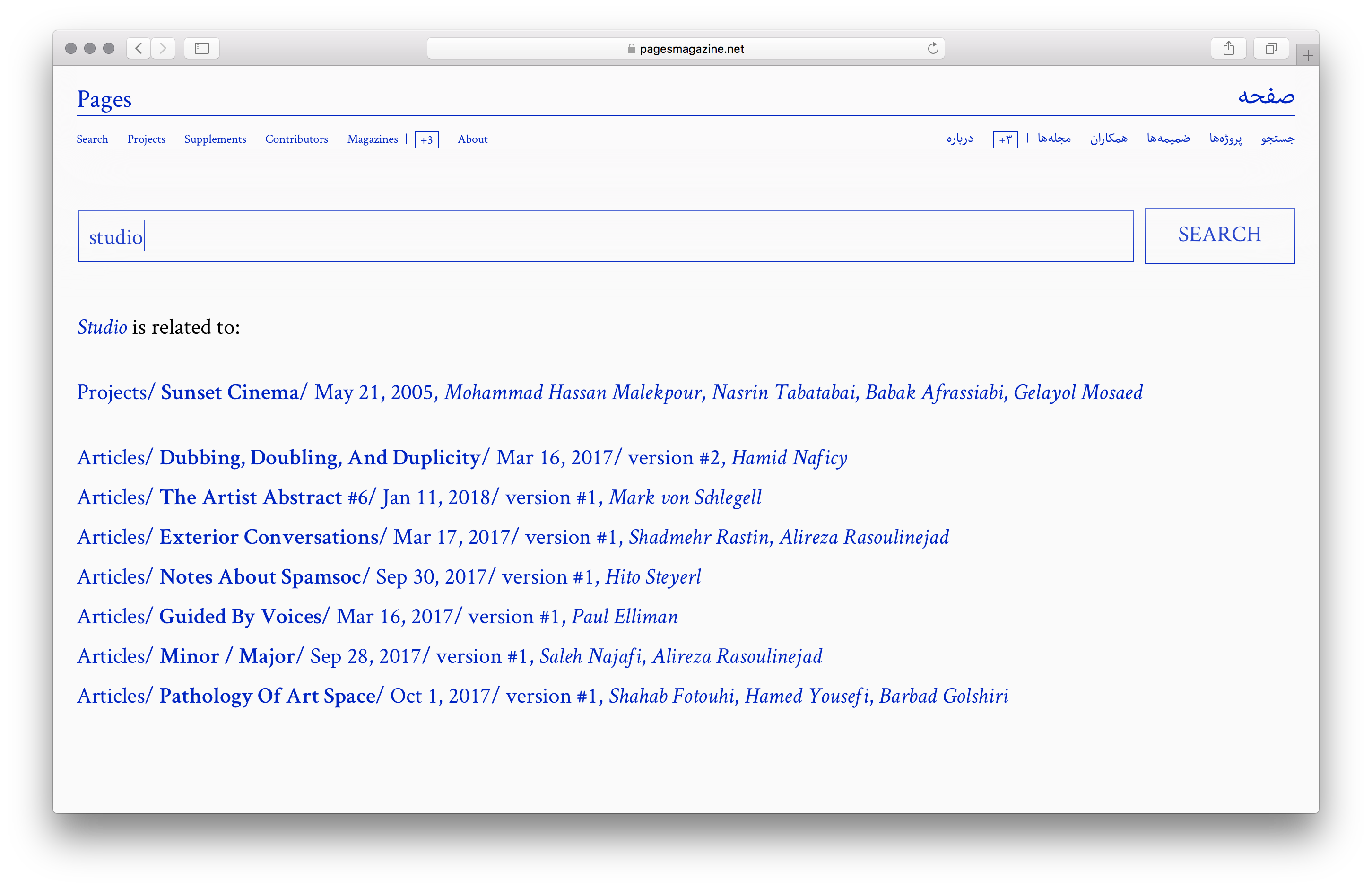This screenshot has width=1372, height=889.
Task: Open the Share icon in toolbar
Action: pyautogui.click(x=1228, y=48)
